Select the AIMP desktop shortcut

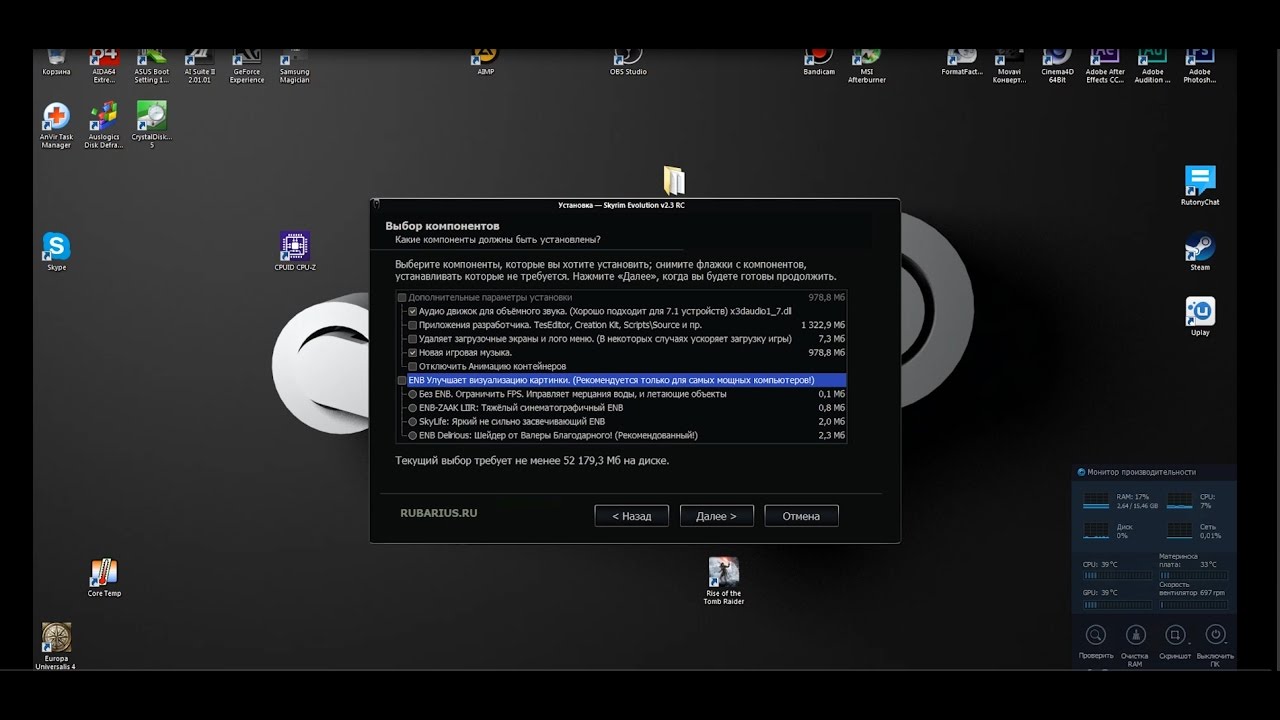485,61
